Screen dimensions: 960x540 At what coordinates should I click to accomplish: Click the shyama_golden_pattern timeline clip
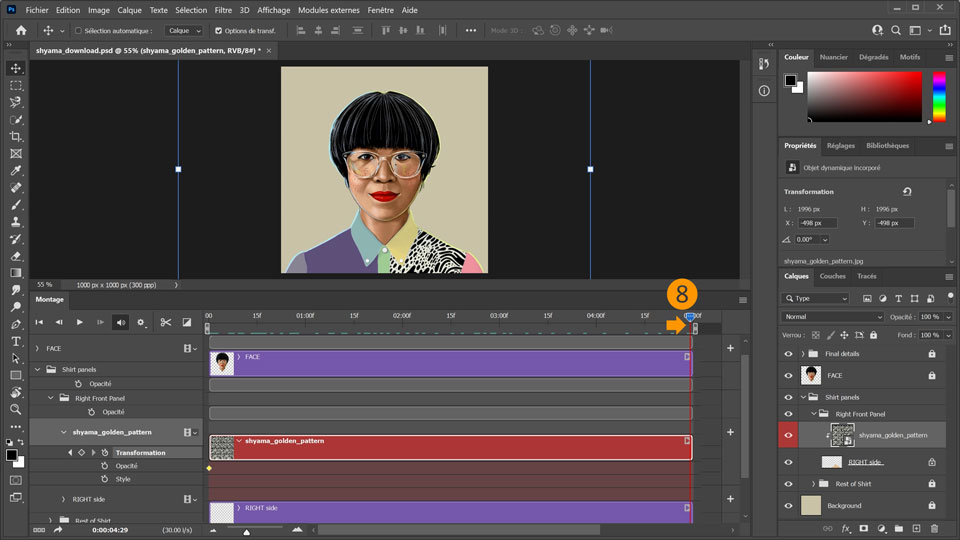[x=450, y=447]
